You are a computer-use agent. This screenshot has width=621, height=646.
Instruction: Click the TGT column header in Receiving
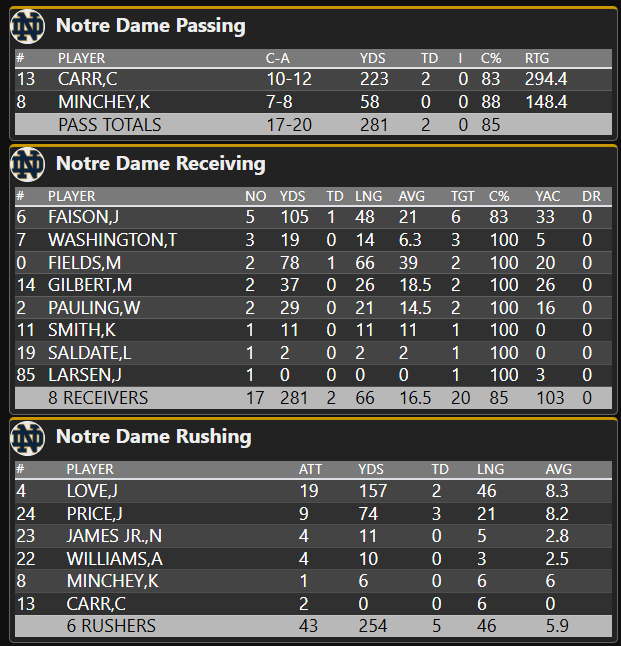pyautogui.click(x=461, y=196)
